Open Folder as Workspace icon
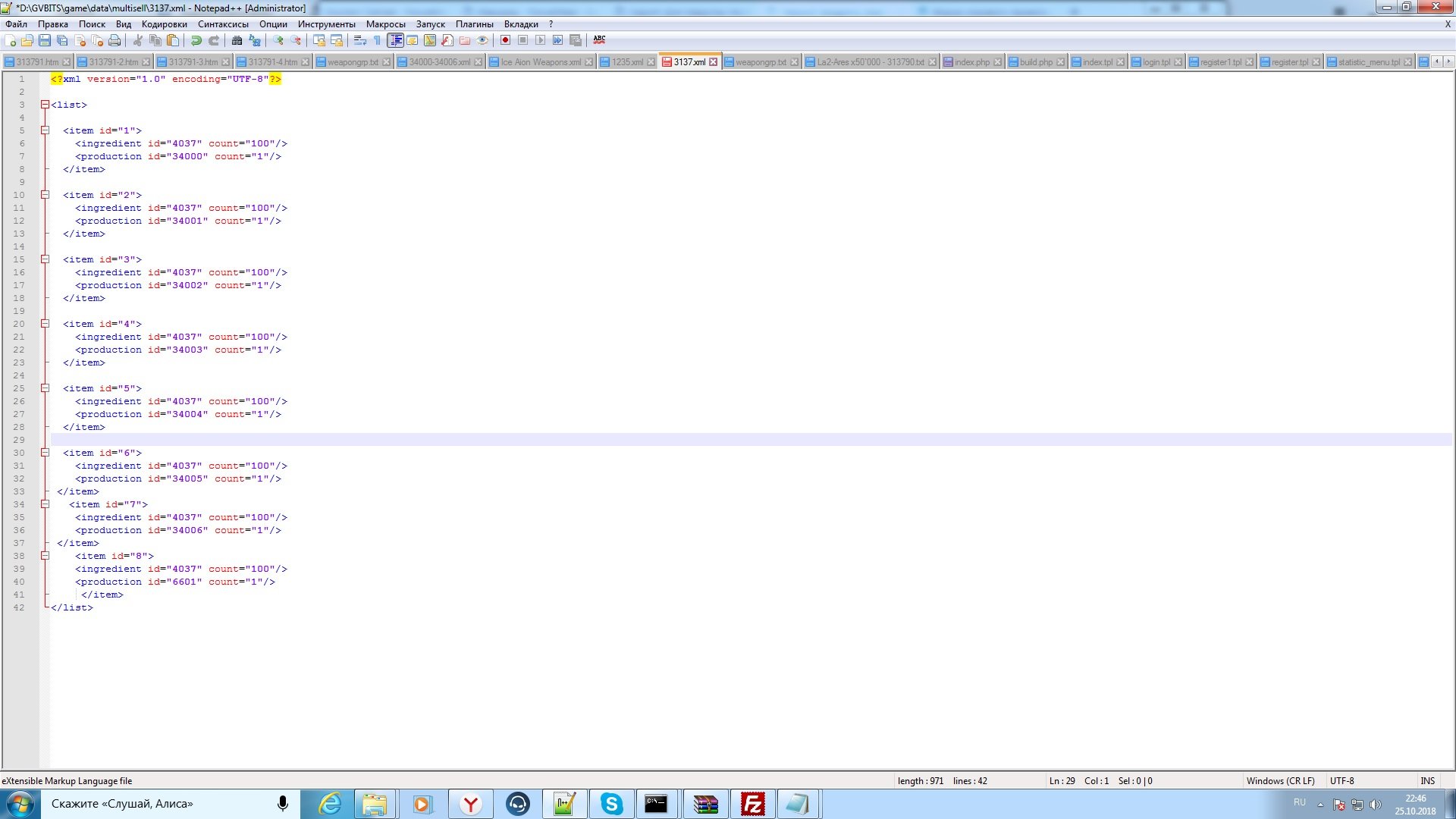The height and width of the screenshot is (819, 1456). click(x=465, y=40)
